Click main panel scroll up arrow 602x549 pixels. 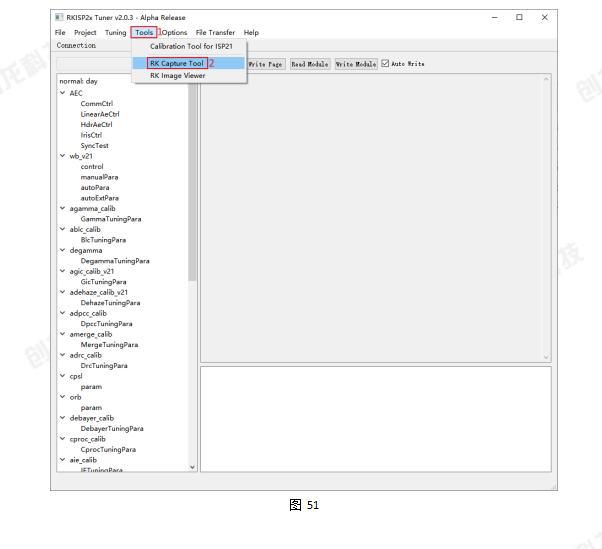[546, 79]
